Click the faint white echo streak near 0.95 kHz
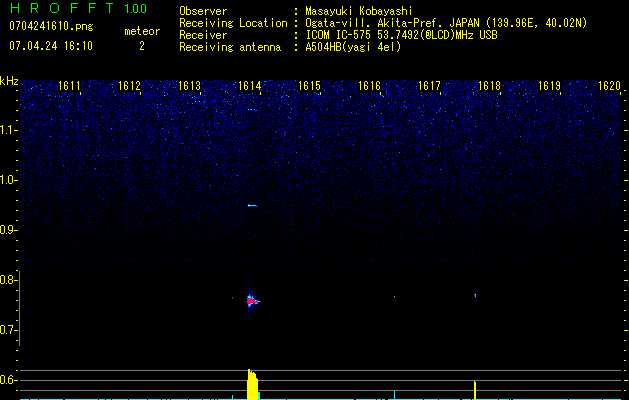 point(252,206)
